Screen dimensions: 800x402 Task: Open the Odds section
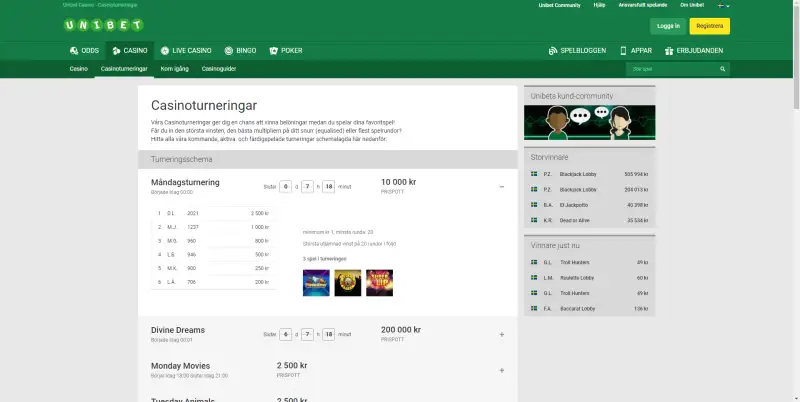coord(84,51)
